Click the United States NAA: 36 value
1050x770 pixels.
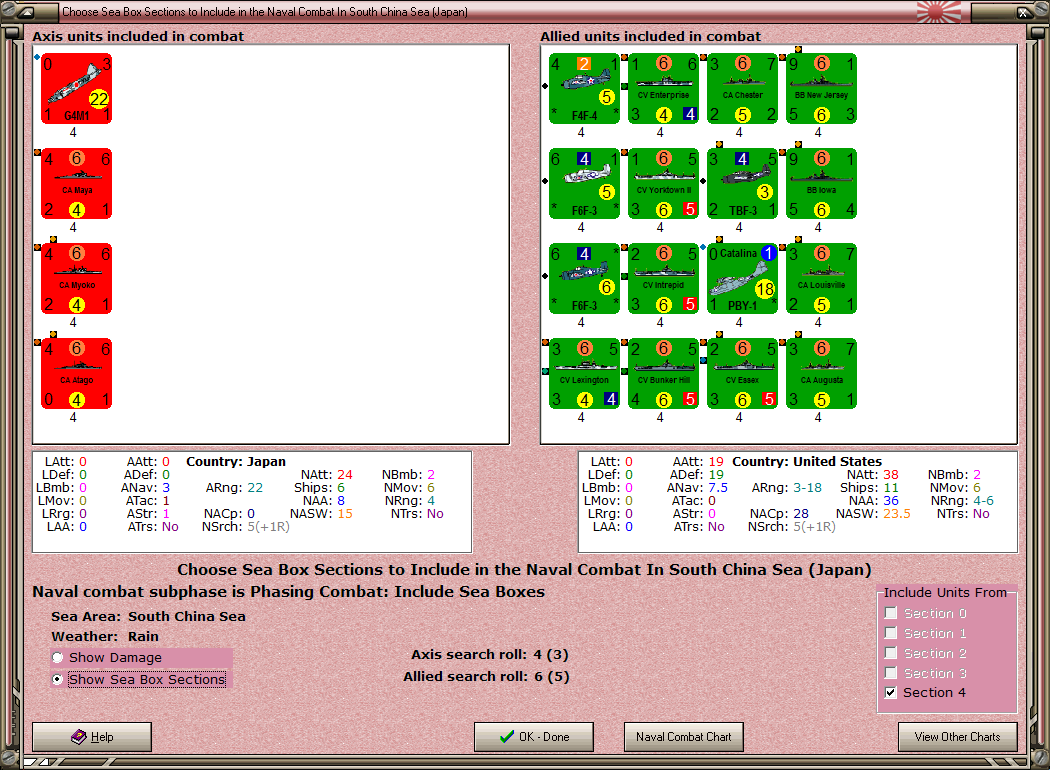coord(874,501)
